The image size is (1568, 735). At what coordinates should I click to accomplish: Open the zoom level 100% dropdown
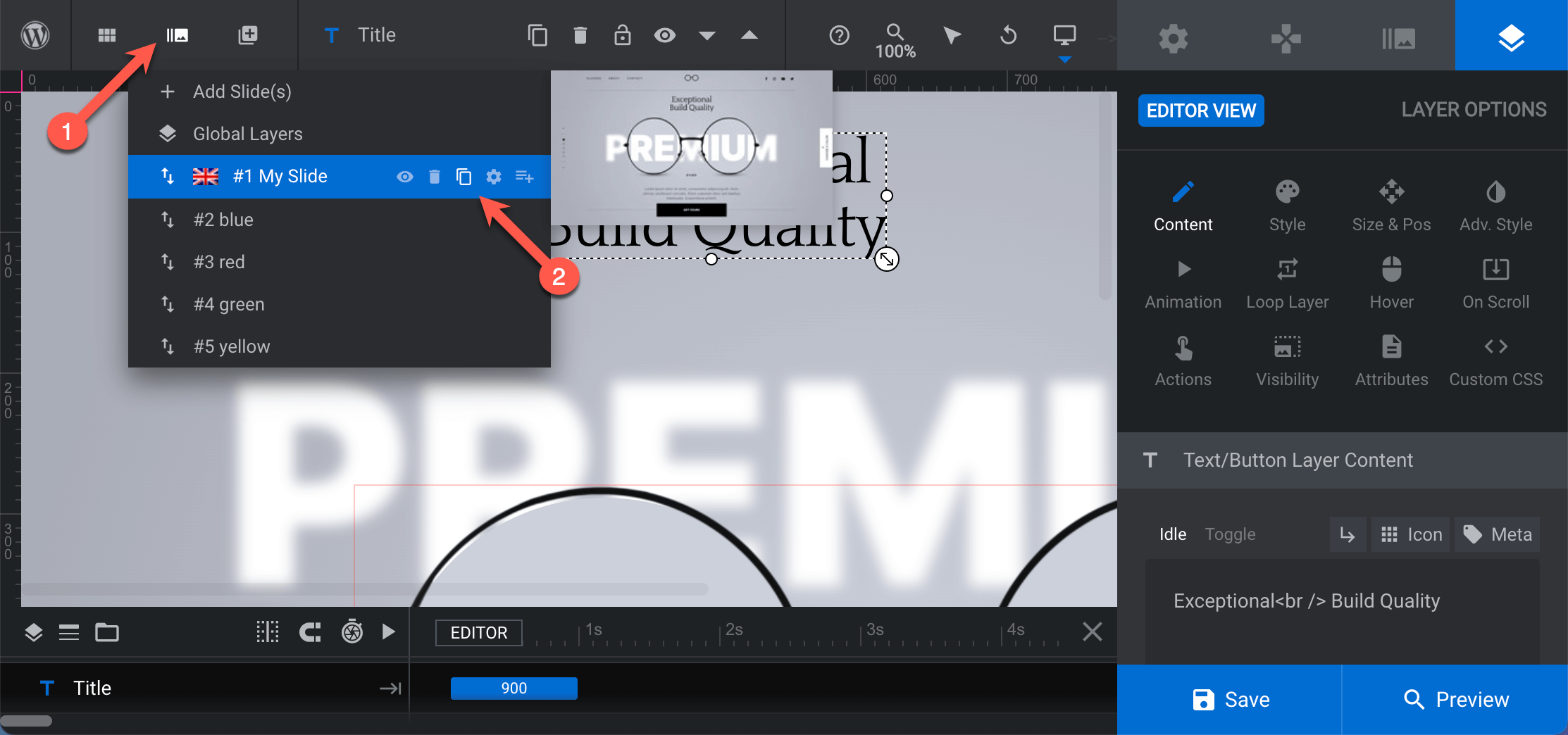click(x=894, y=40)
